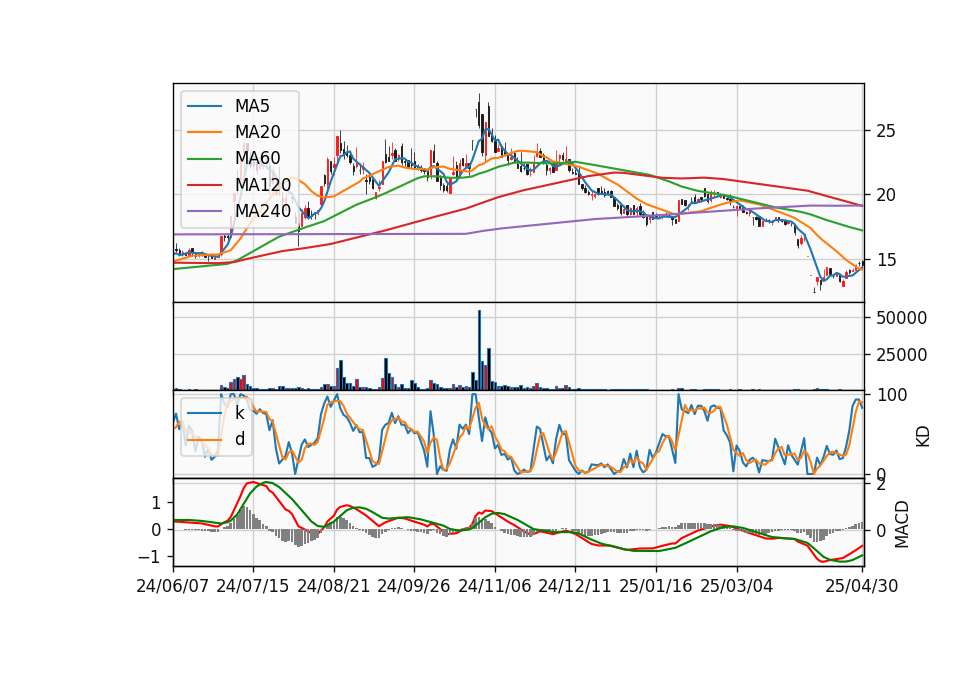Click the price axis value 20

tap(886, 195)
